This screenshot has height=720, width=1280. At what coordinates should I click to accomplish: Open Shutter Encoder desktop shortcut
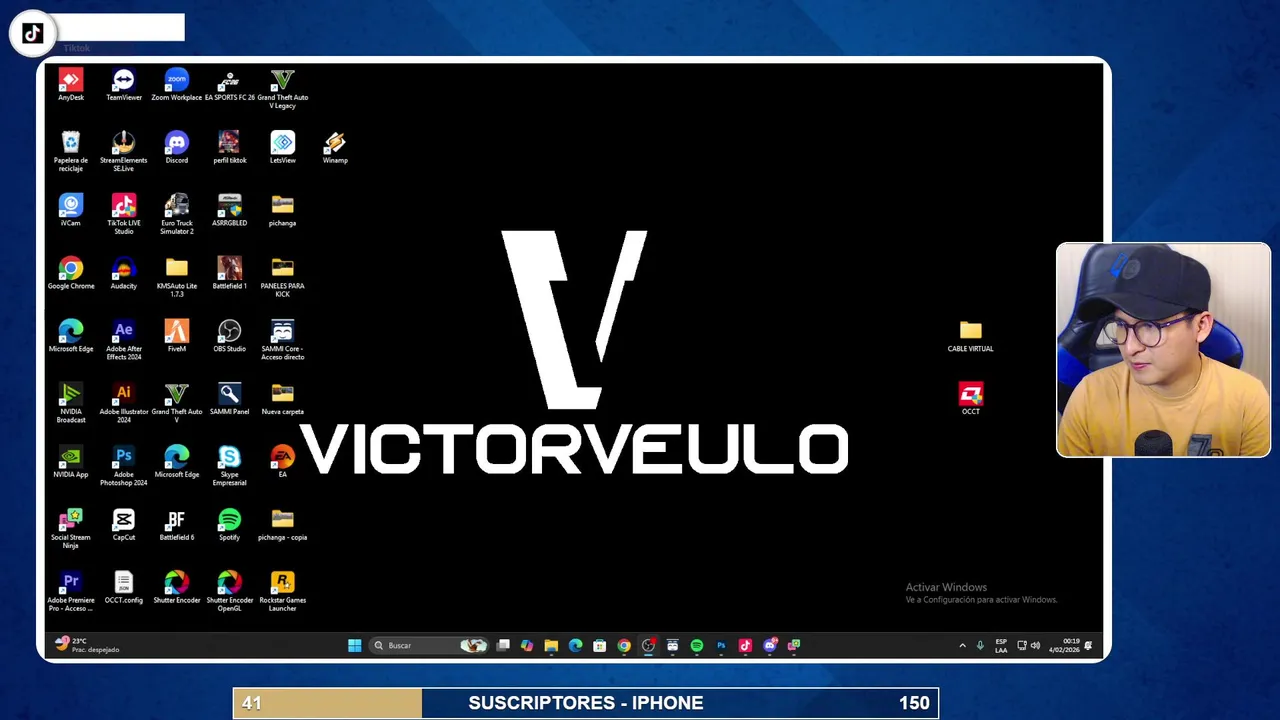[177, 588]
